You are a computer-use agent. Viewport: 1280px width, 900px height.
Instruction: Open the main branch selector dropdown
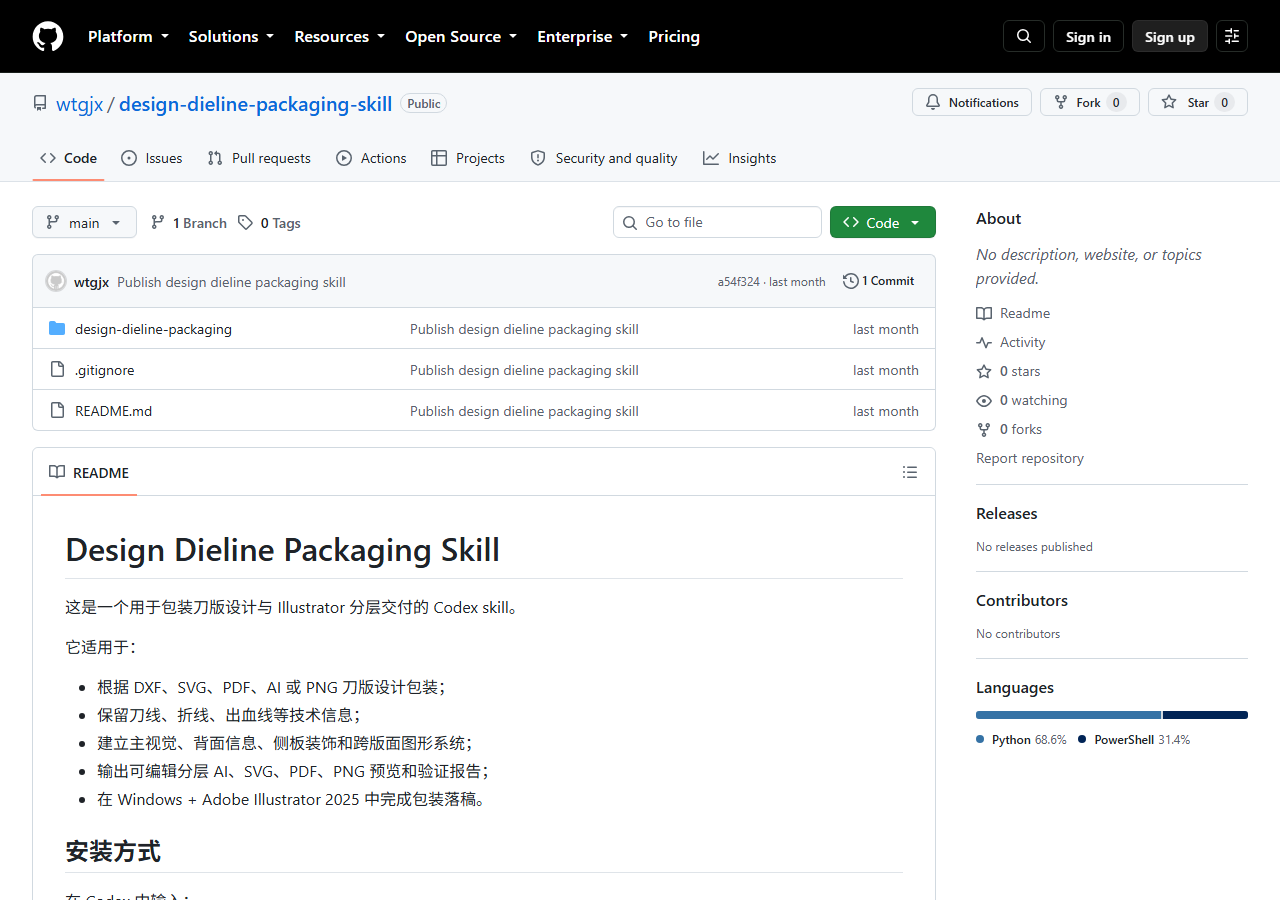pyautogui.click(x=84, y=222)
